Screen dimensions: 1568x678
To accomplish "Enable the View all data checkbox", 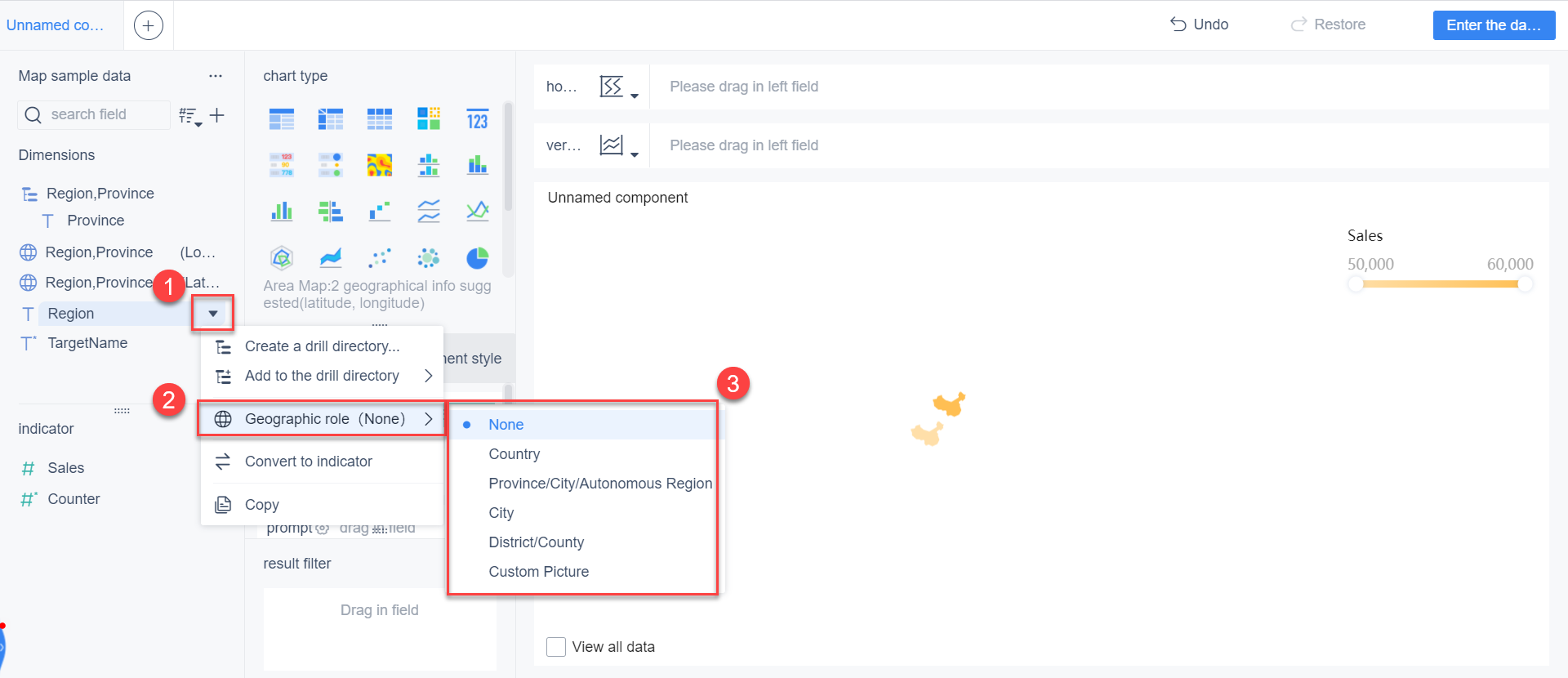I will 556,647.
